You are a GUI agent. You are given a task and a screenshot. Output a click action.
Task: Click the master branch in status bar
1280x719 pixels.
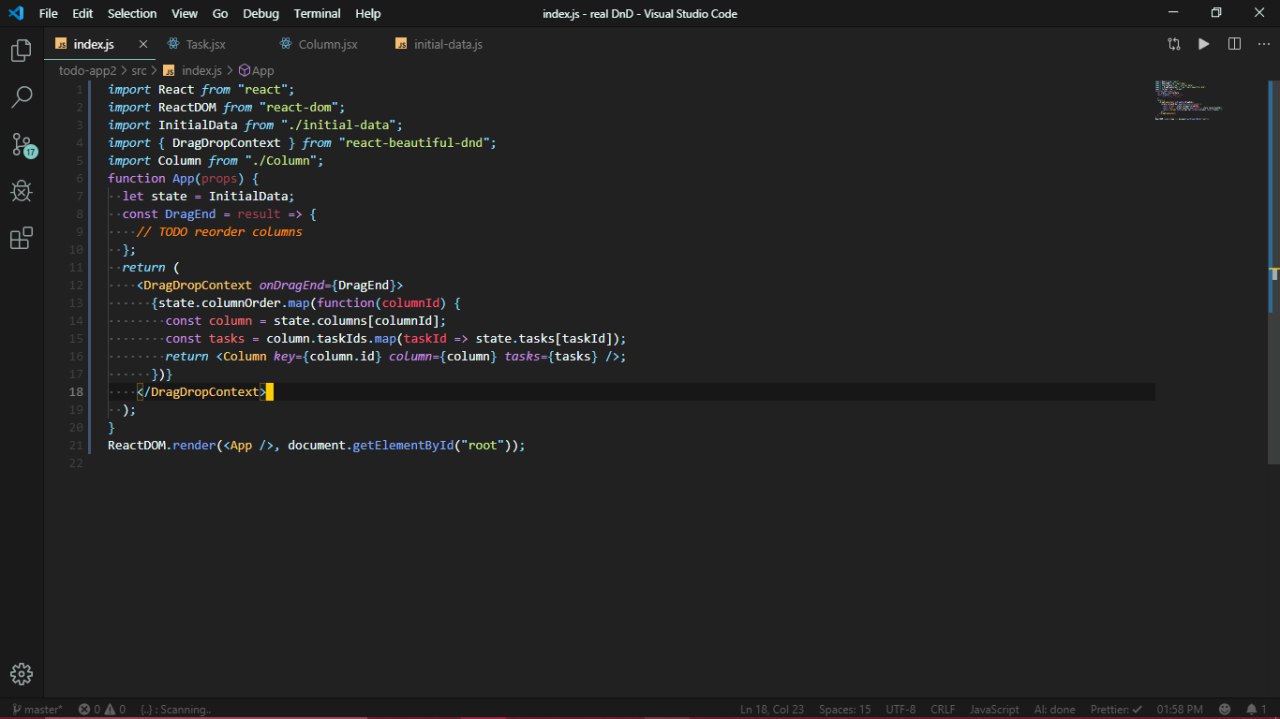38,709
